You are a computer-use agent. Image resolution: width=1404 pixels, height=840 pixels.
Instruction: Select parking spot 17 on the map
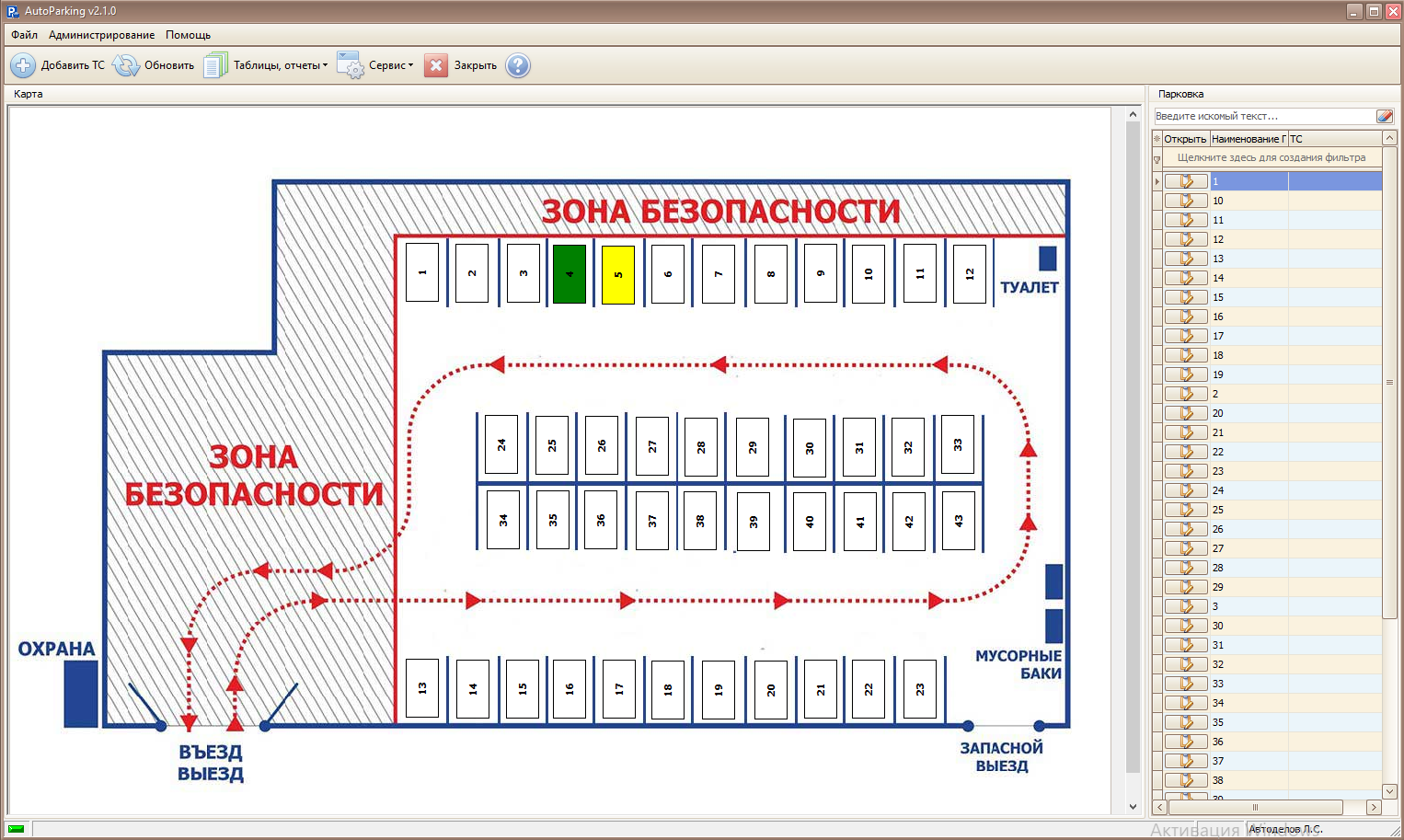point(618,688)
